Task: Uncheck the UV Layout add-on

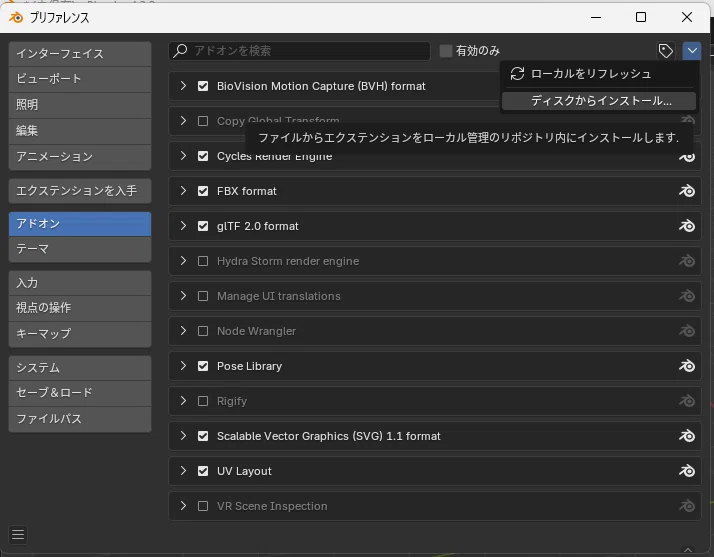Action: point(203,471)
